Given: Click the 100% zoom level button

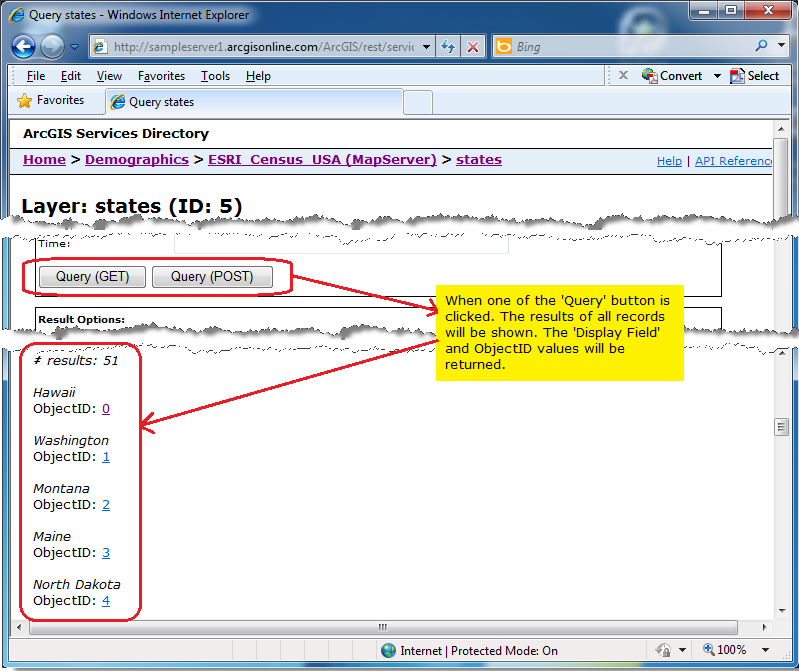Looking at the screenshot, I should tap(724, 650).
